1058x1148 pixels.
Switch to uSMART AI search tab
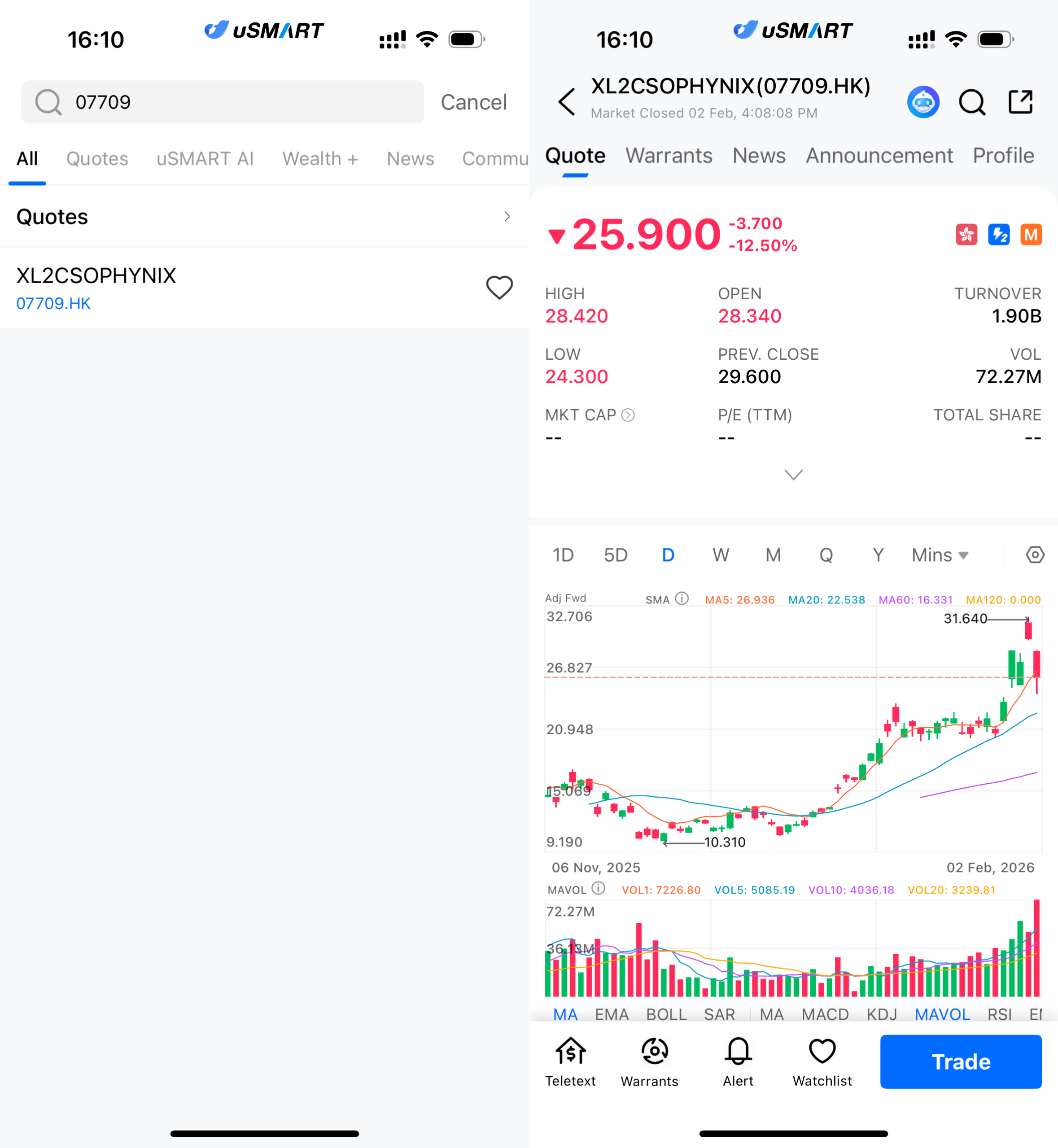(x=205, y=158)
